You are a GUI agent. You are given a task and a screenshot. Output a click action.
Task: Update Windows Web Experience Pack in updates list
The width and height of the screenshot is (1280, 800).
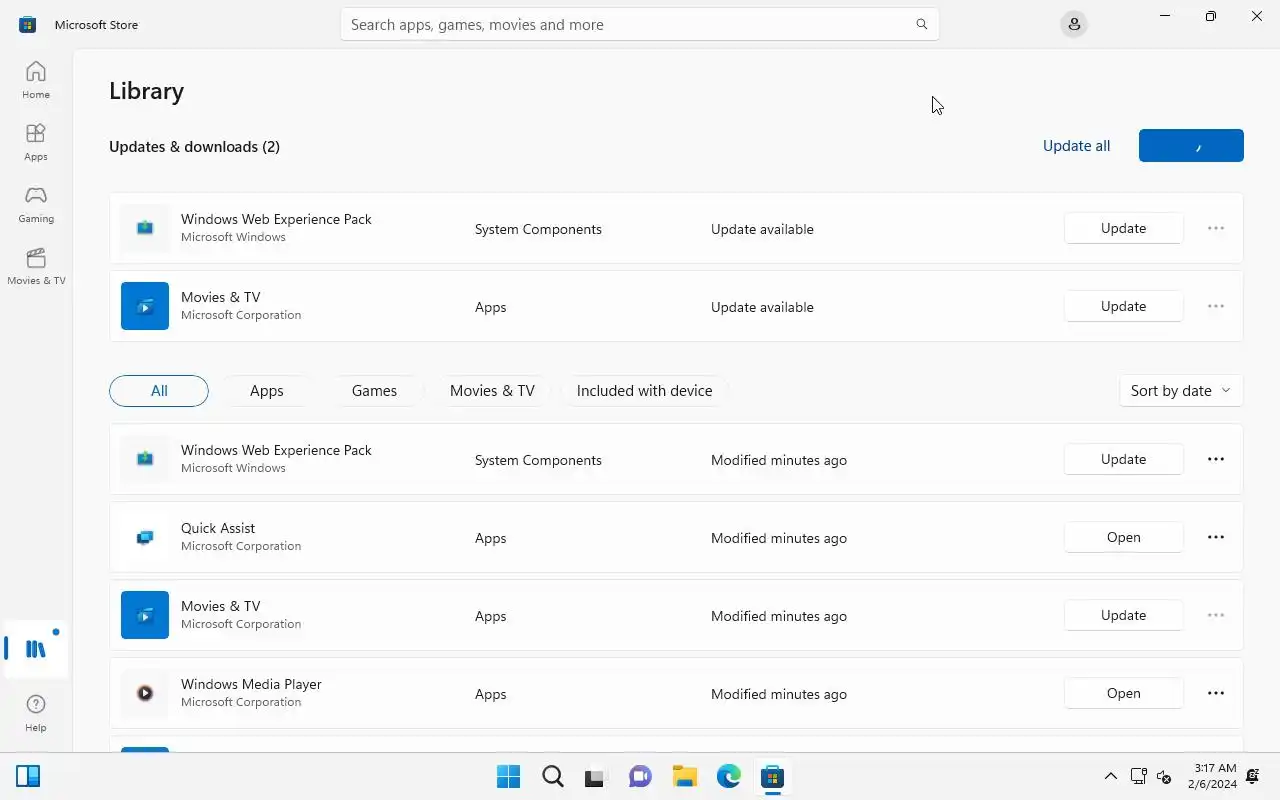(x=1123, y=228)
